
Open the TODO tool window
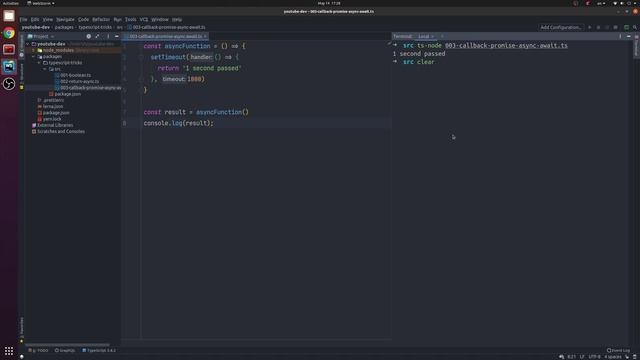tap(38, 350)
